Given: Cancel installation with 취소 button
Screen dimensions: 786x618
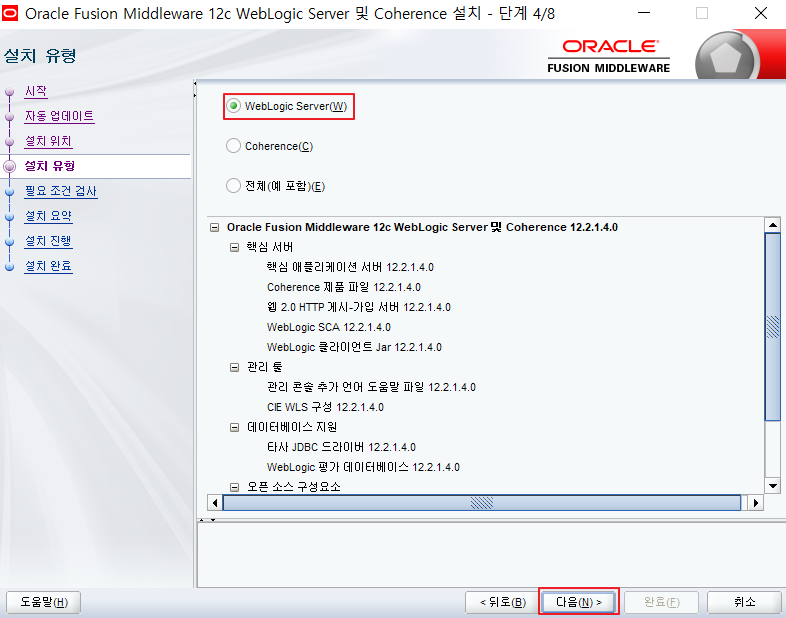Looking at the screenshot, I should click(744, 602).
